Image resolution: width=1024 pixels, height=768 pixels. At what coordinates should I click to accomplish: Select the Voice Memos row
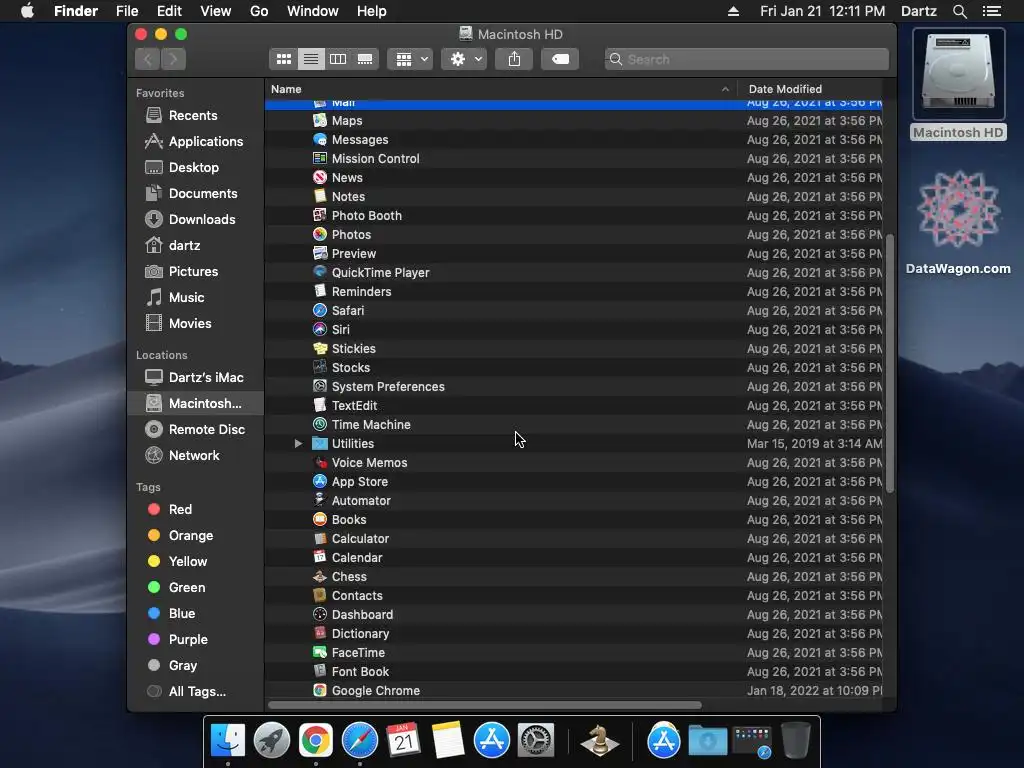573,462
